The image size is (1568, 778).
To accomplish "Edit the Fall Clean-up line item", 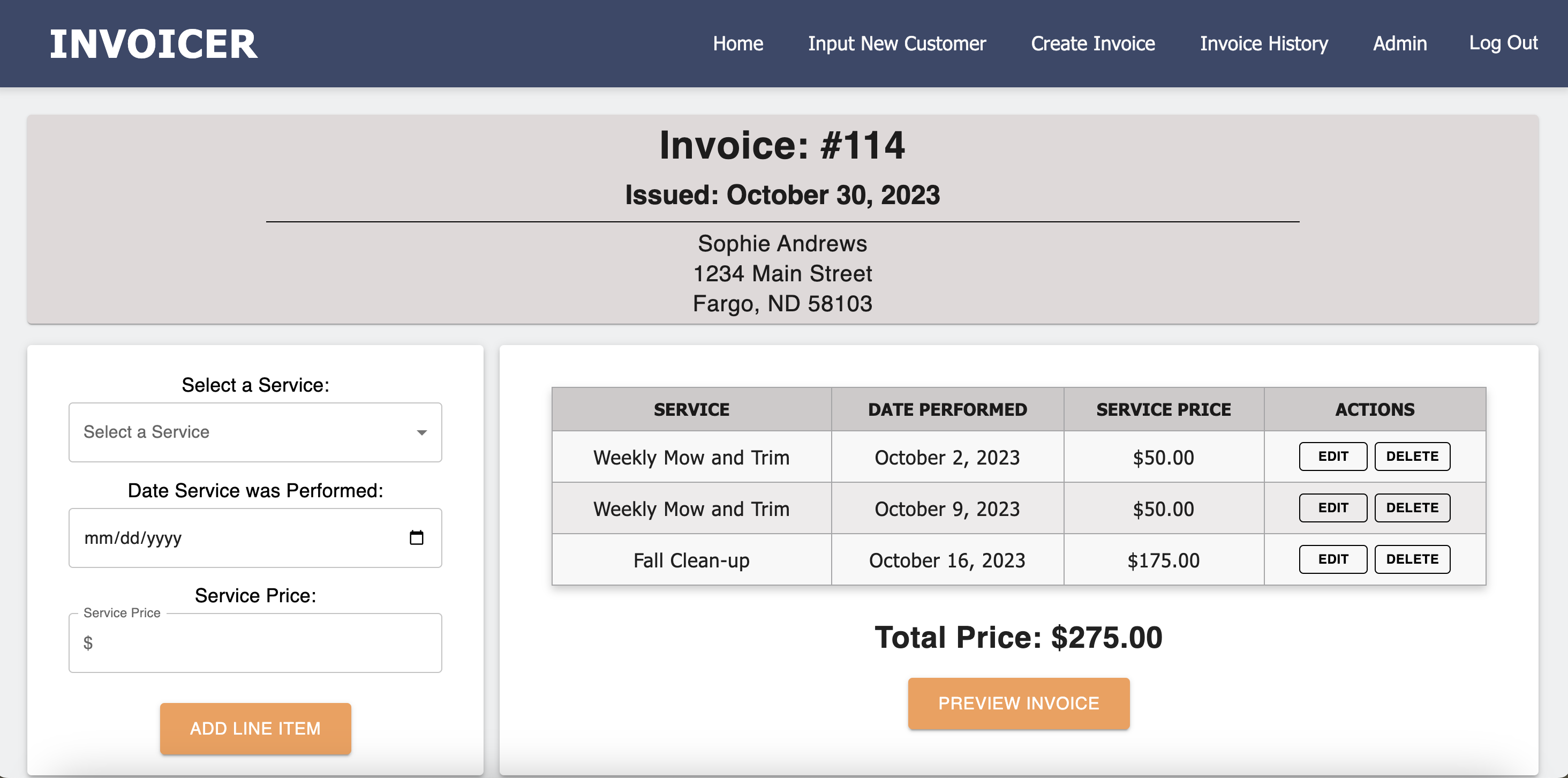I will tap(1332, 559).
